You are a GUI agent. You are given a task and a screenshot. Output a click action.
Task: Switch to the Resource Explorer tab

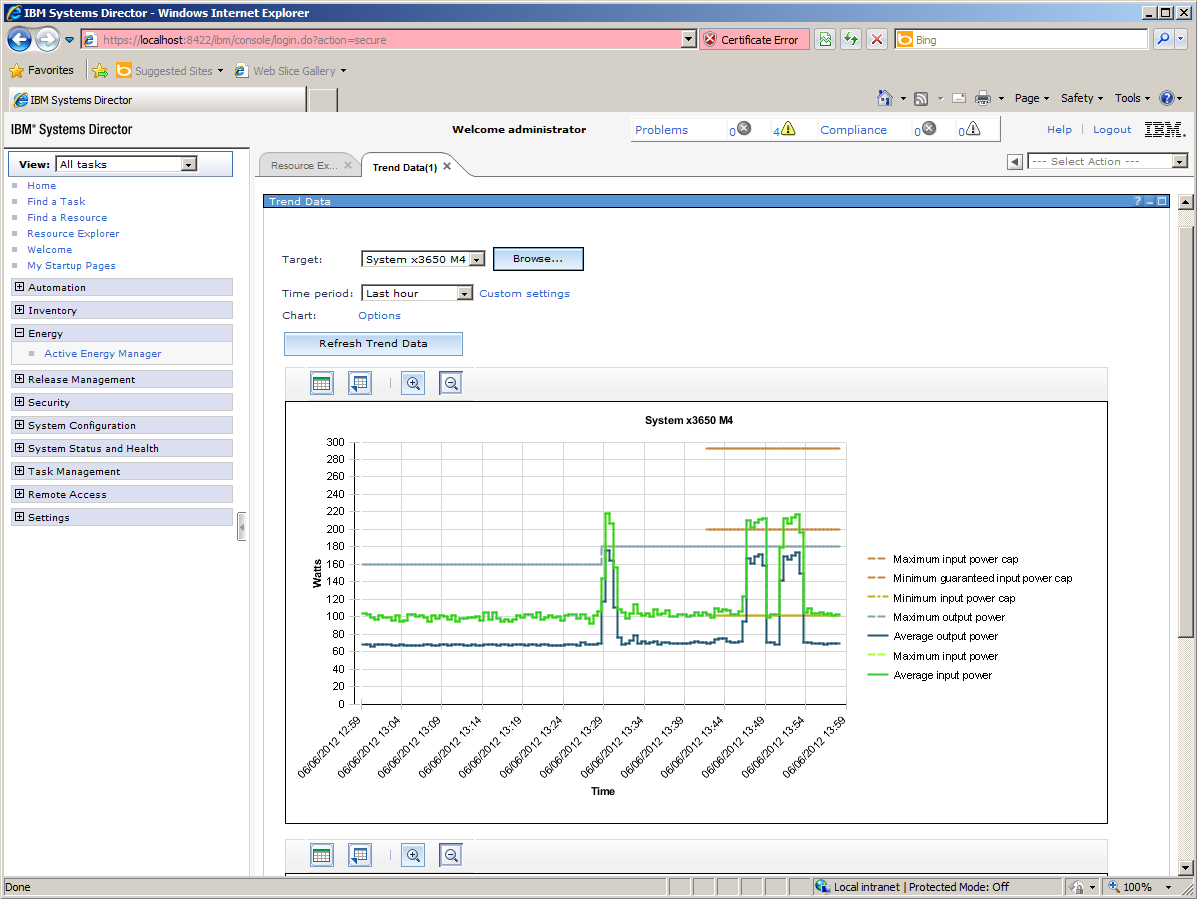304,166
